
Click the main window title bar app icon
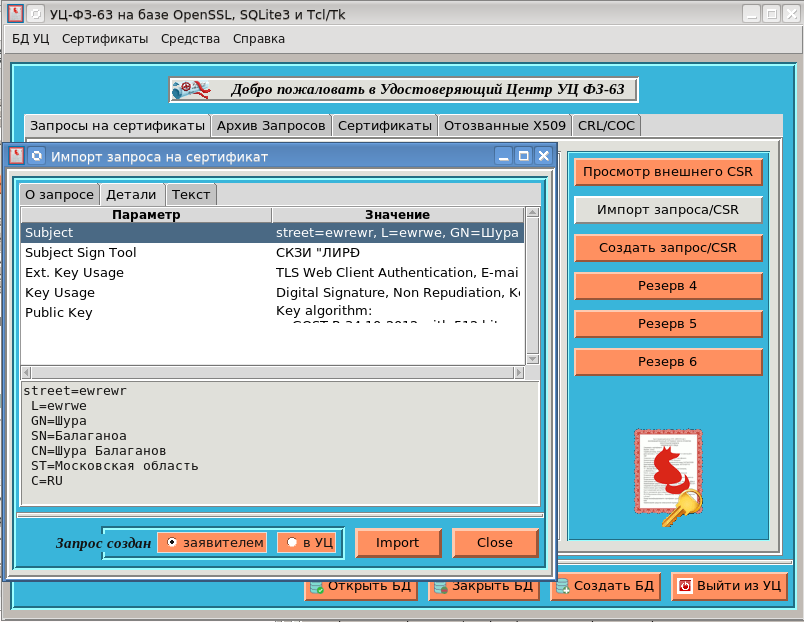coord(15,14)
